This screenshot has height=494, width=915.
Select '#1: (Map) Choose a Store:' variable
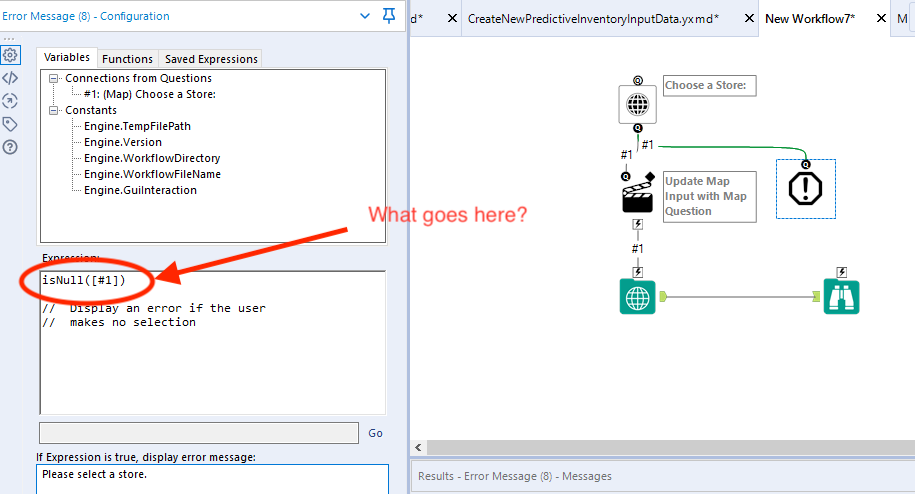pyautogui.click(x=150, y=94)
